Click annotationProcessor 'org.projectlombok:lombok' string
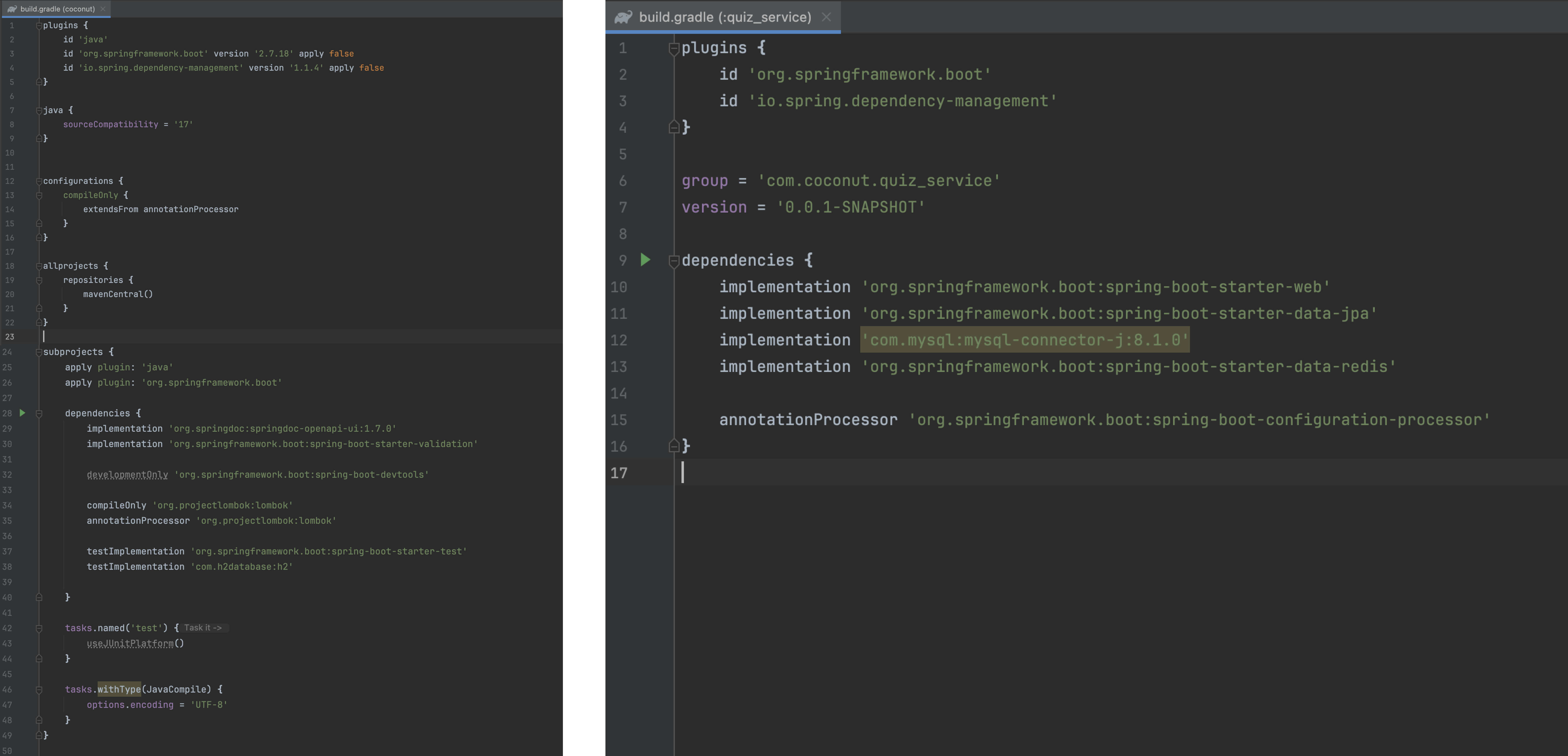Viewport: 1568px width, 756px height. coord(266,521)
